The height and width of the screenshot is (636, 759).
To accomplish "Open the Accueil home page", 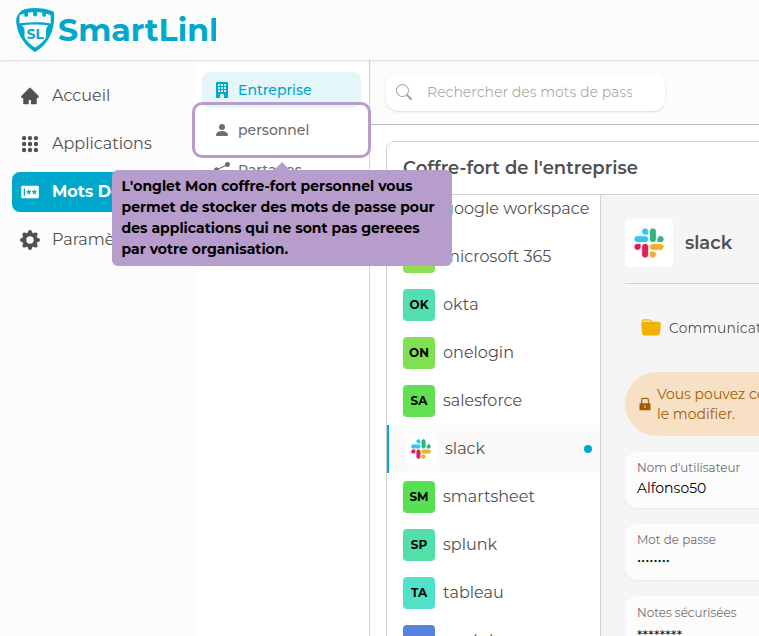I will 80,96.
